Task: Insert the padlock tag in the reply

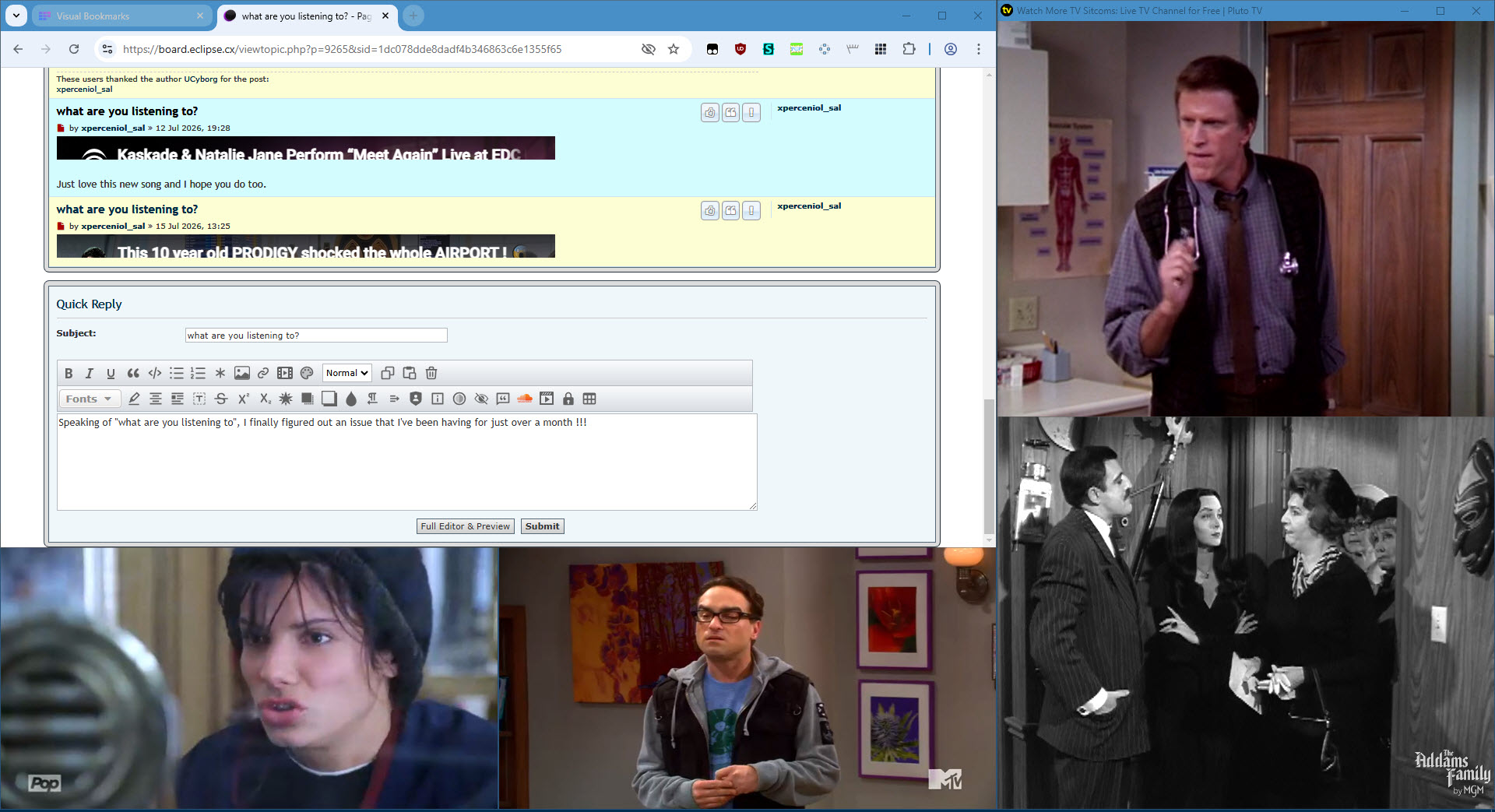Action: (x=568, y=399)
